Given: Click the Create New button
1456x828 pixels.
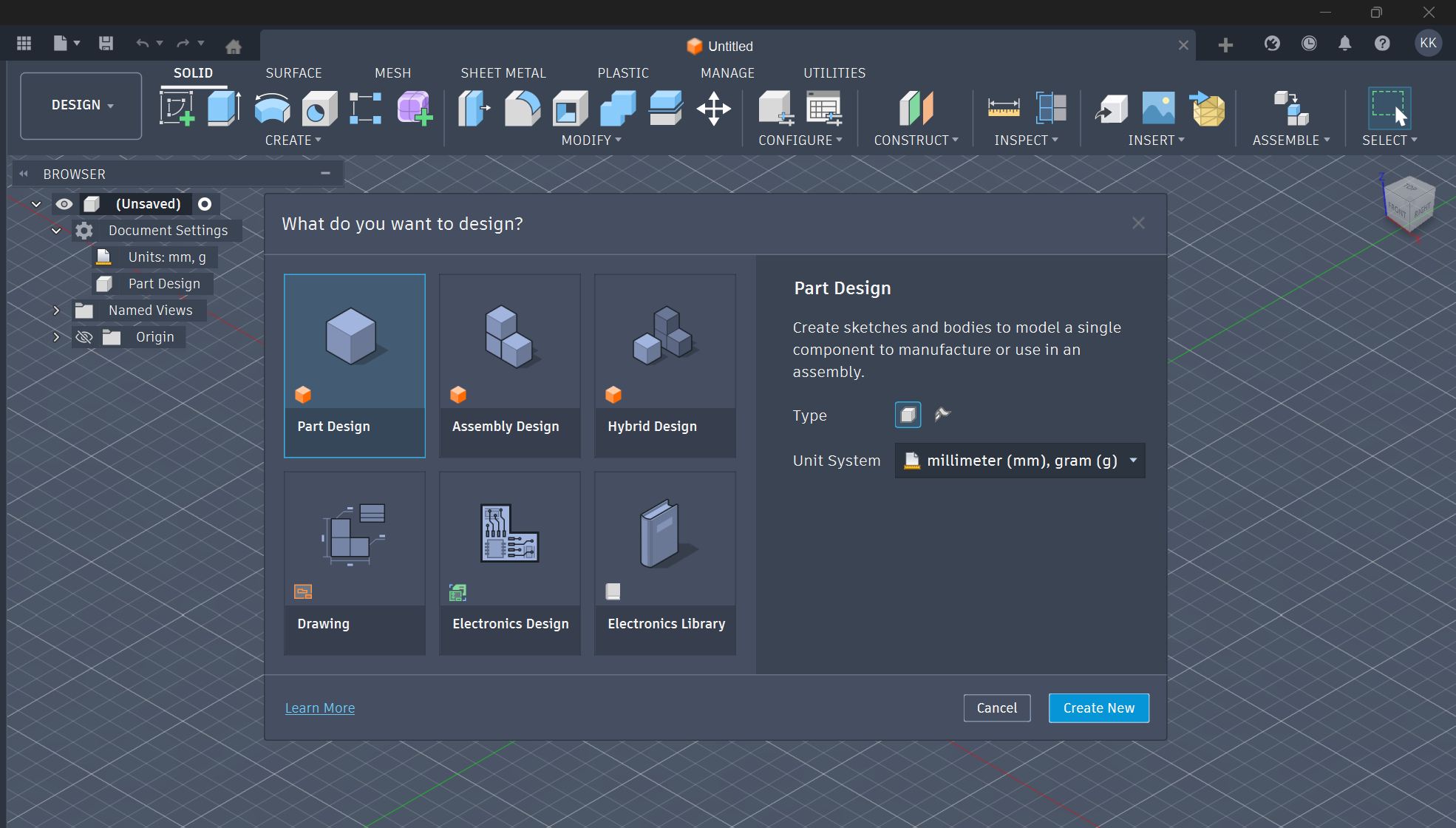Looking at the screenshot, I should [1098, 707].
